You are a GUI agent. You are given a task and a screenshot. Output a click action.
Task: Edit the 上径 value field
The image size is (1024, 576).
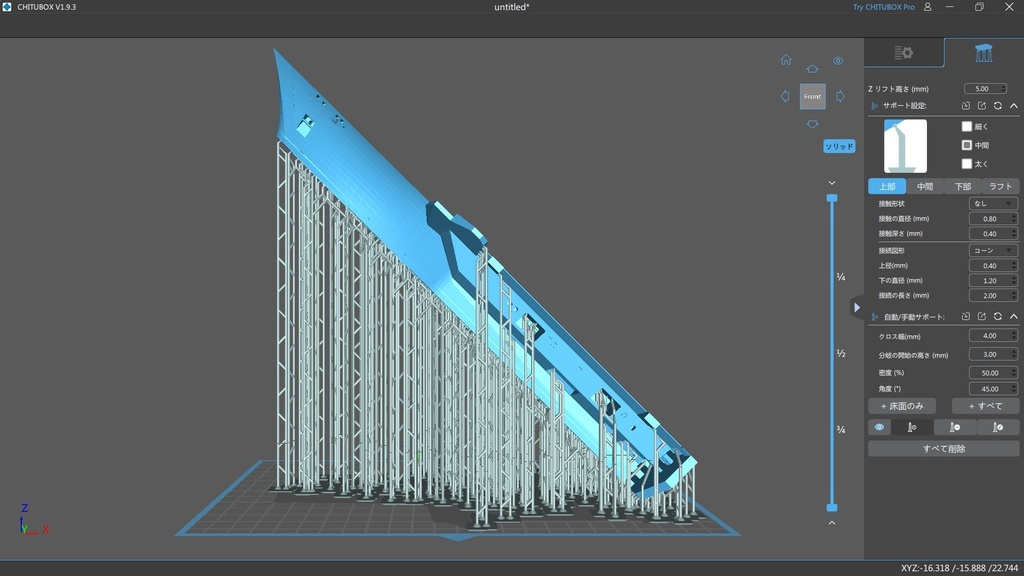tap(993, 266)
